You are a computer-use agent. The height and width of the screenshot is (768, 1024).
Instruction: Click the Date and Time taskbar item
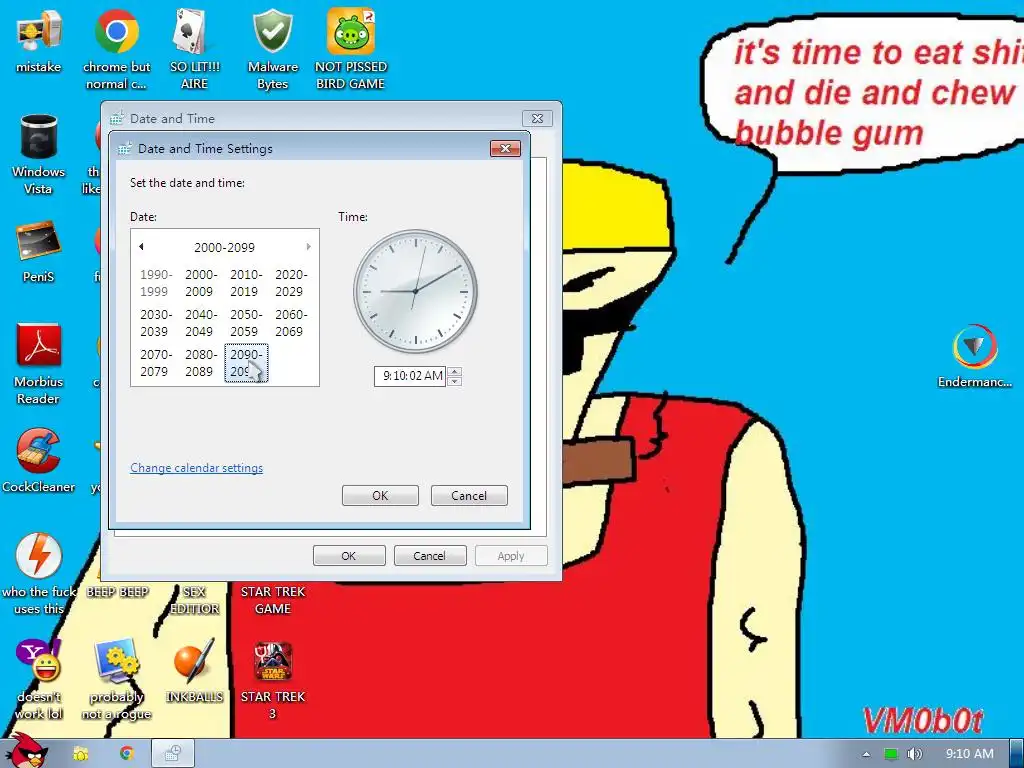tap(172, 754)
